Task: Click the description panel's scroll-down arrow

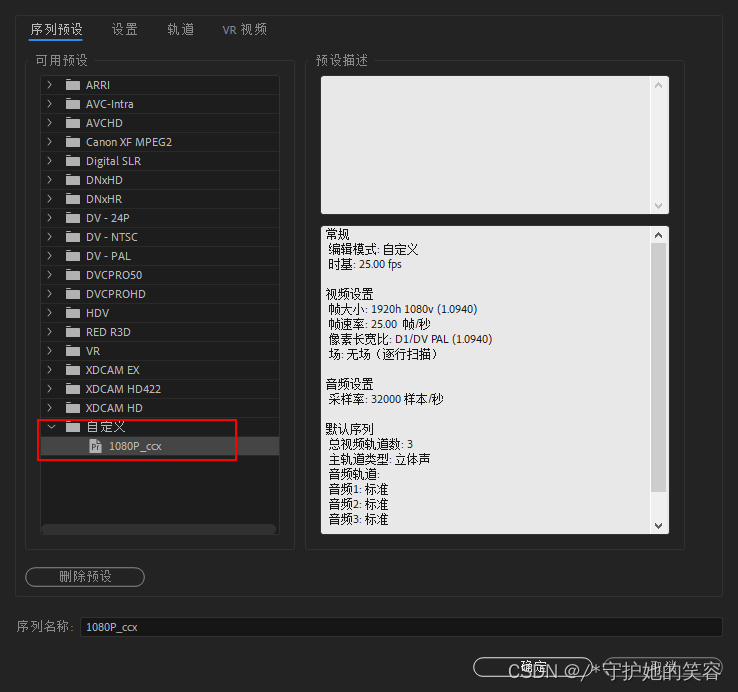Action: 658,205
